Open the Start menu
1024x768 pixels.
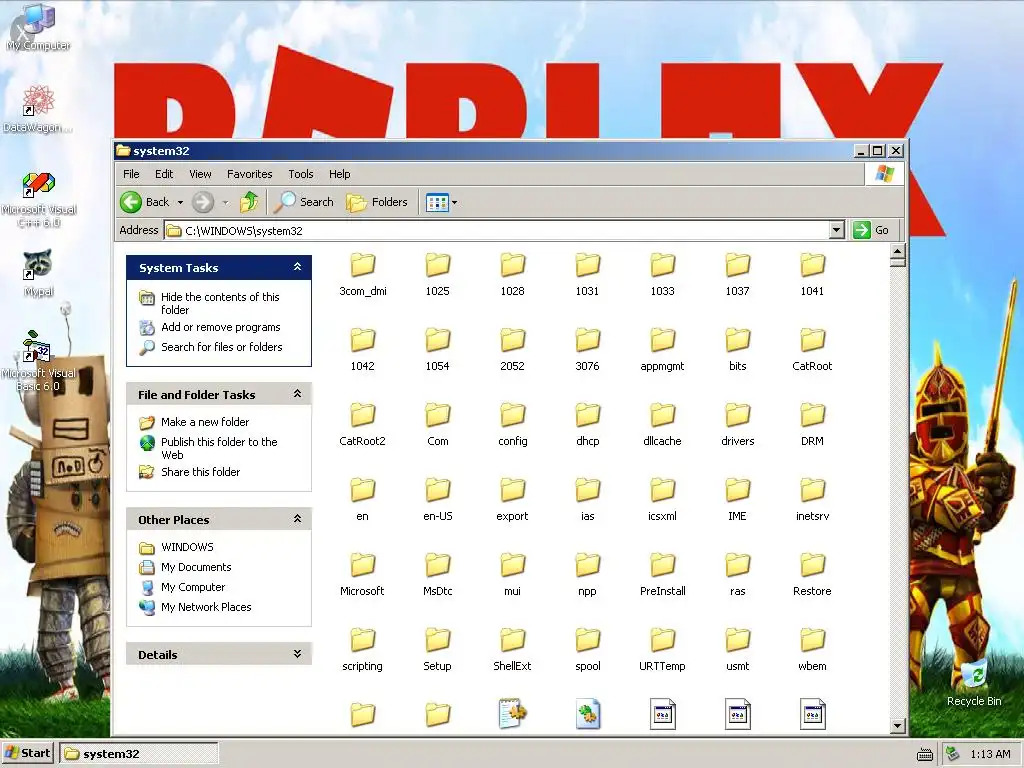(28, 754)
